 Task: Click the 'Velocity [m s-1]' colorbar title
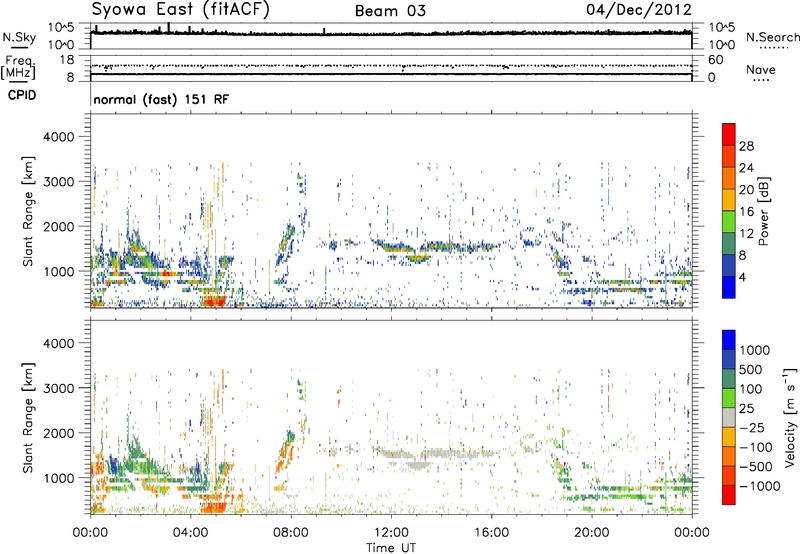(790, 417)
